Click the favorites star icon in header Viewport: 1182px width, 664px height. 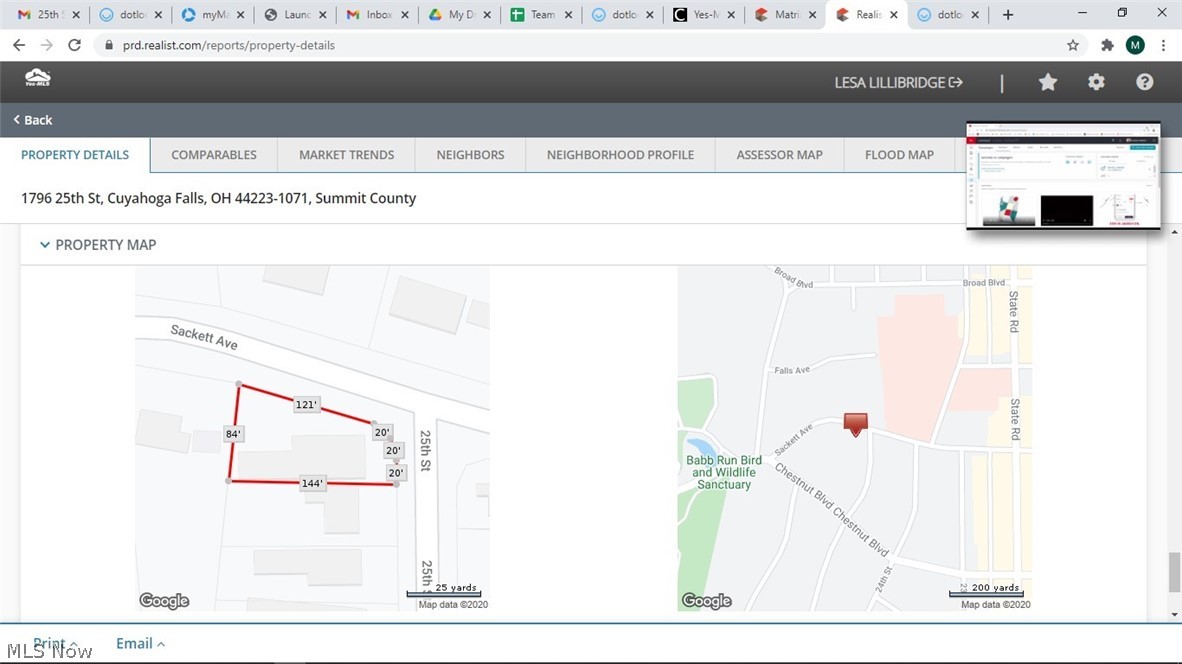(x=1048, y=82)
